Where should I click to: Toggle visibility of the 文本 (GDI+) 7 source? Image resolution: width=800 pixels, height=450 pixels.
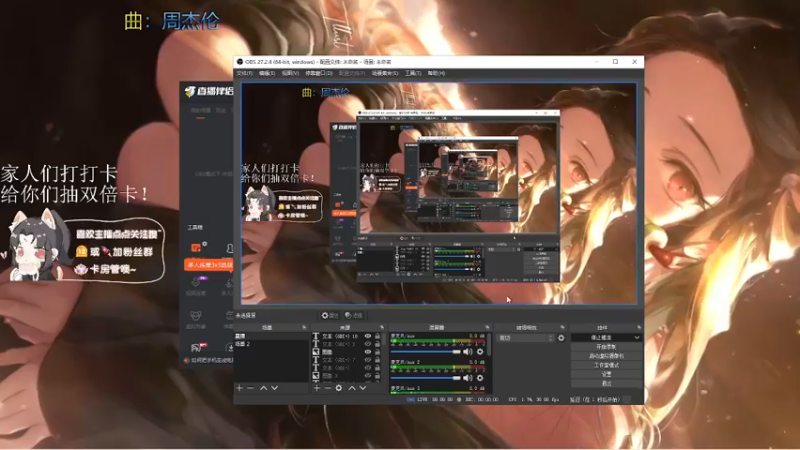367,360
